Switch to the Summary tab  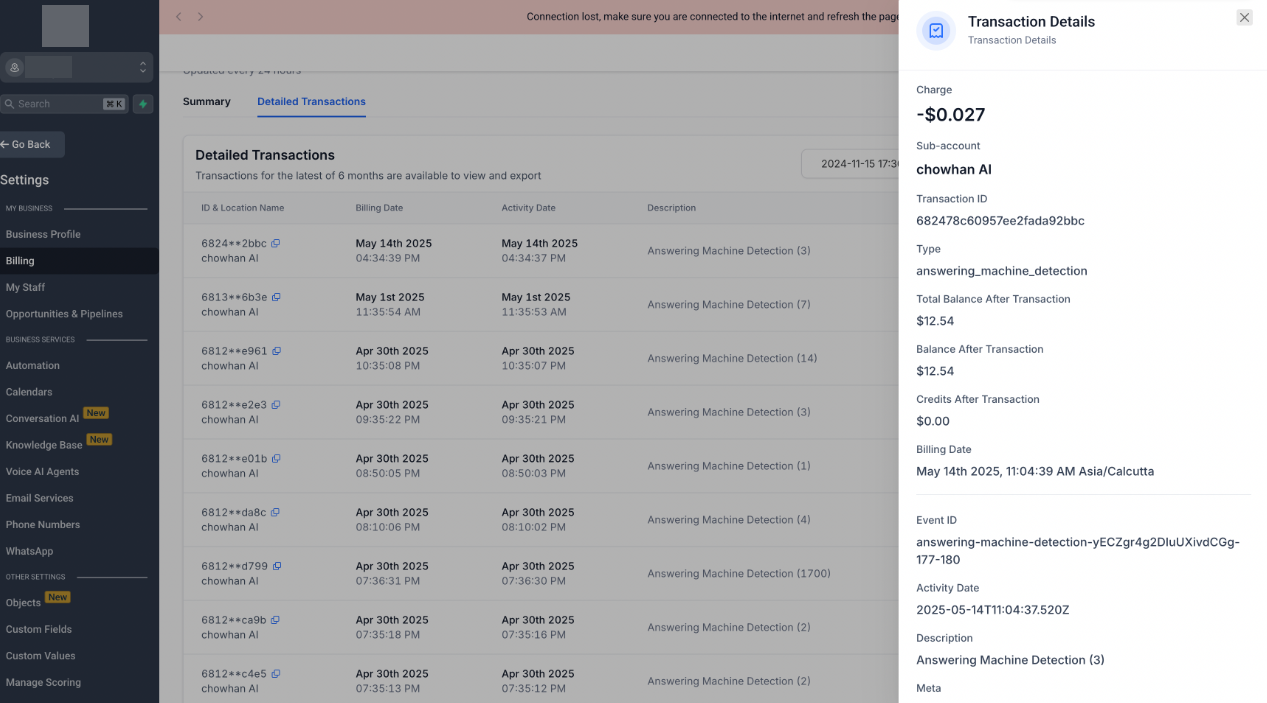point(207,102)
